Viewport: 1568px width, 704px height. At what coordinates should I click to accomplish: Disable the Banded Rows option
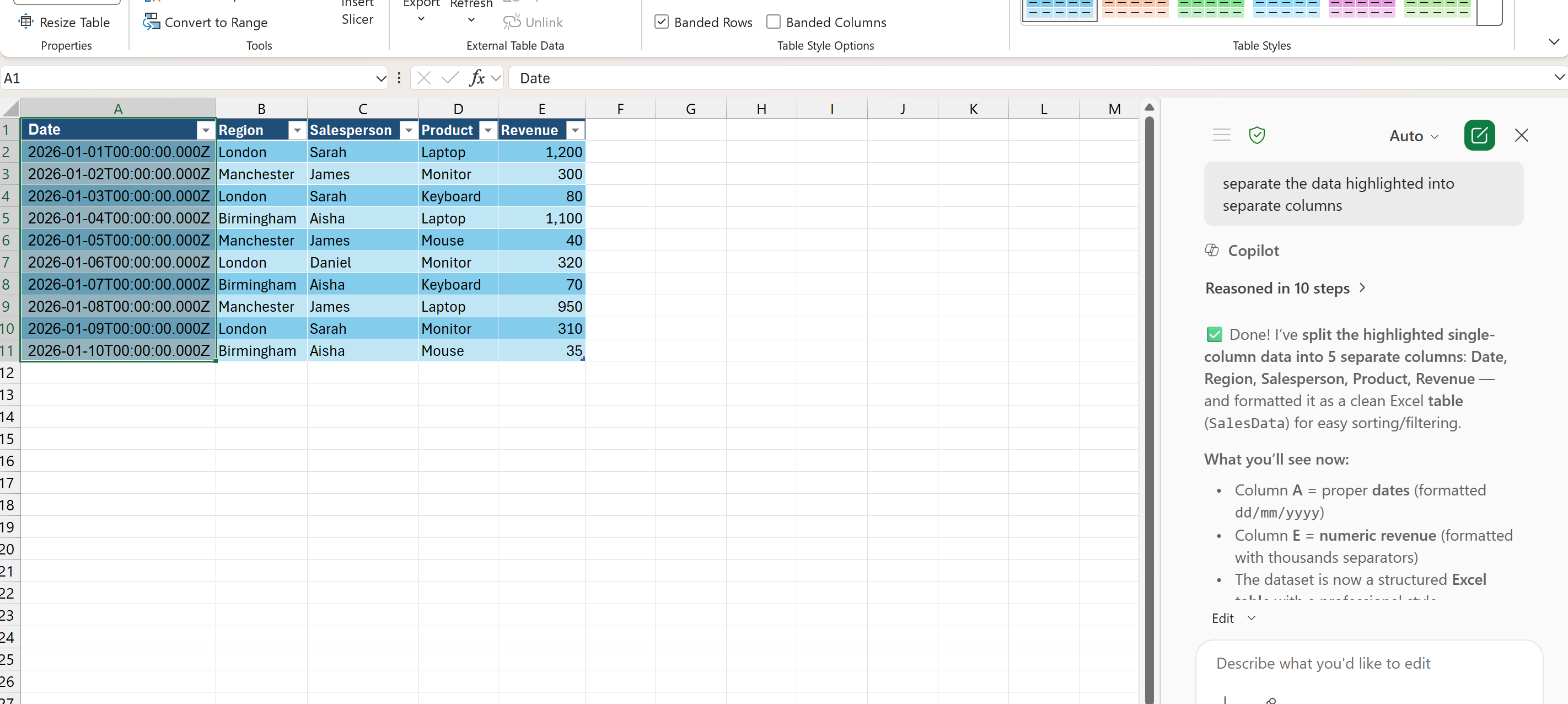click(662, 22)
